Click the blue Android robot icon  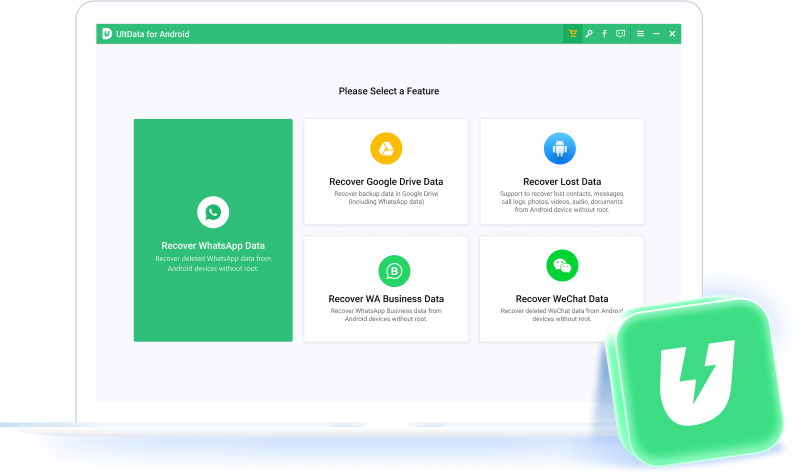pos(561,149)
